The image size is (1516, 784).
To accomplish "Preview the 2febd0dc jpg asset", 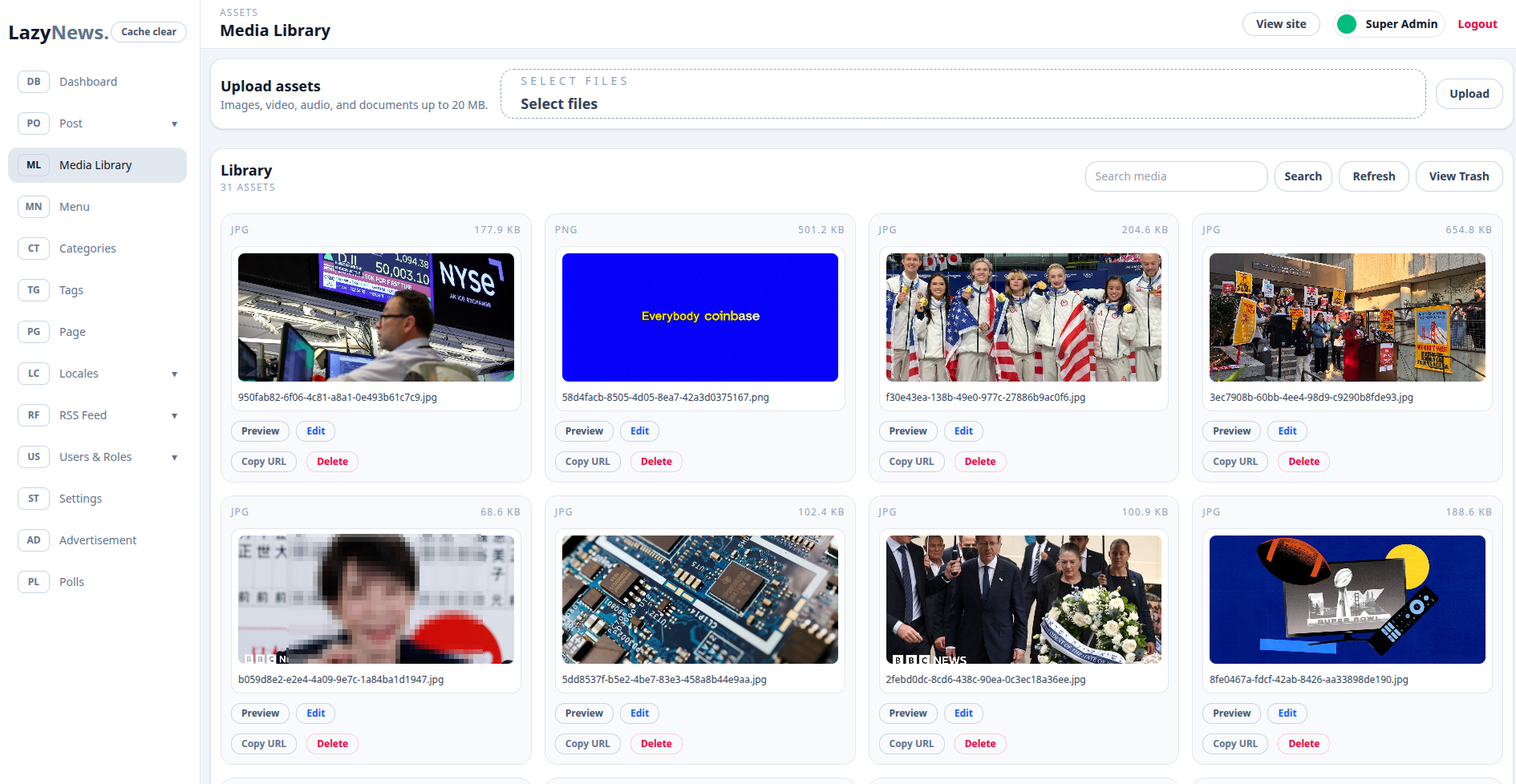I will 908,713.
